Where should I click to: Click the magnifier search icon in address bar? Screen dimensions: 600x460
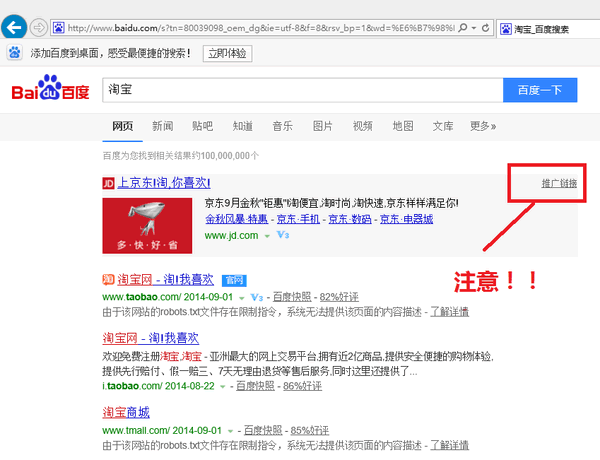pos(463,28)
